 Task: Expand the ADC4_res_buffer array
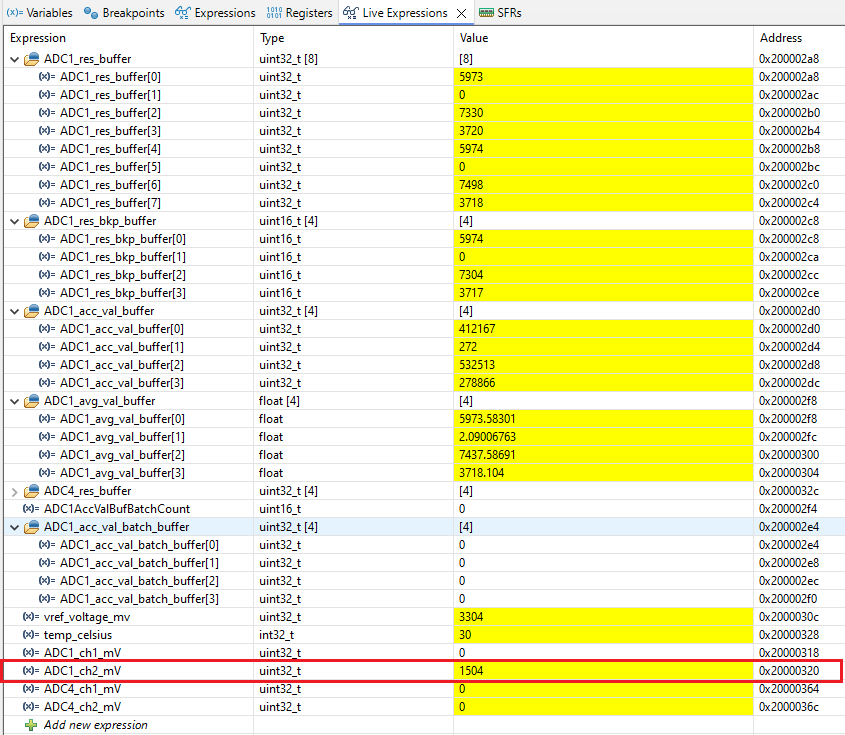tap(15, 491)
